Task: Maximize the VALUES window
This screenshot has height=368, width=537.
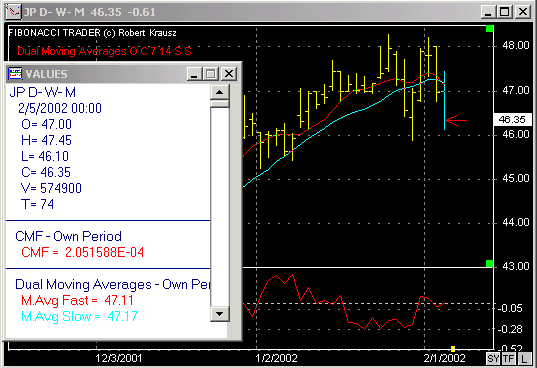Action: tap(211, 74)
